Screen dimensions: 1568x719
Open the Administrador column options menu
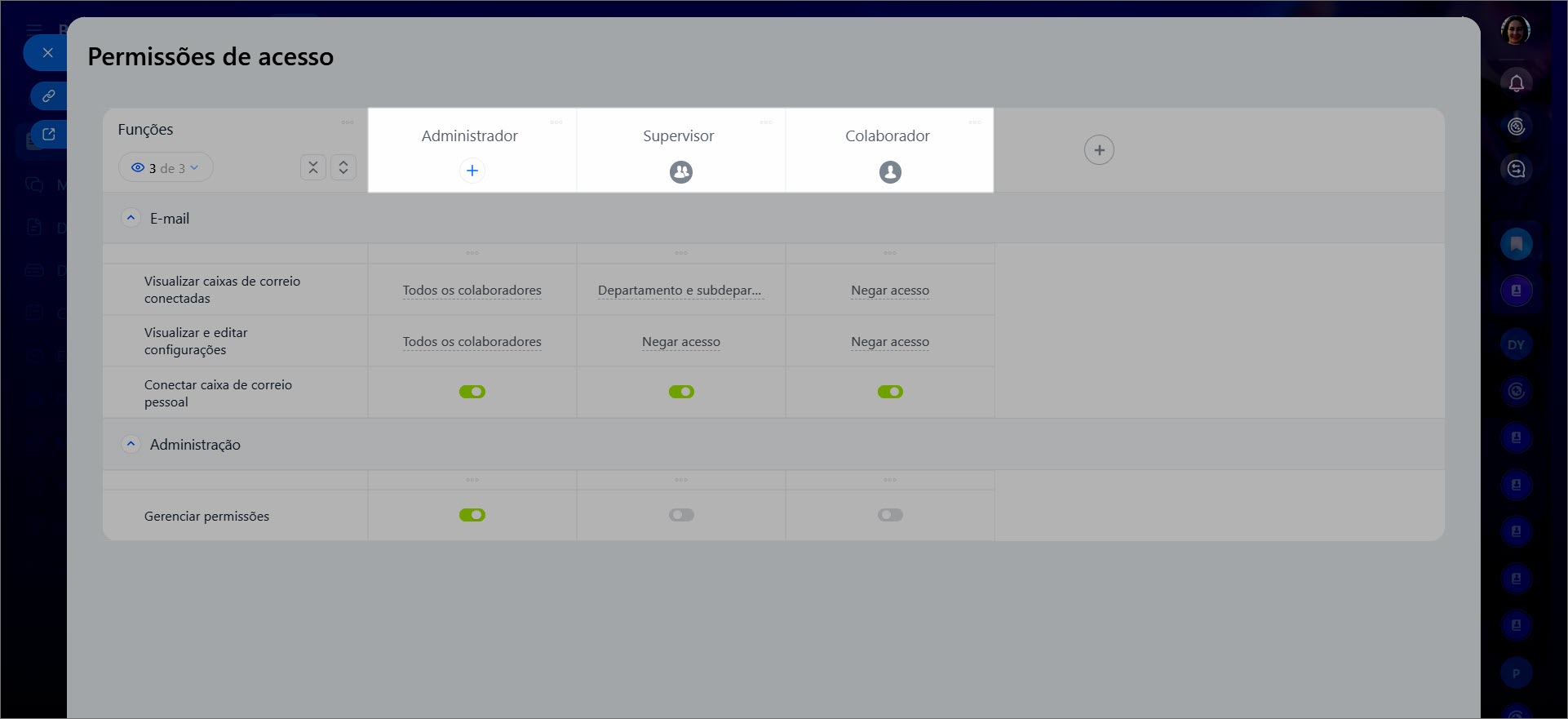(556, 122)
